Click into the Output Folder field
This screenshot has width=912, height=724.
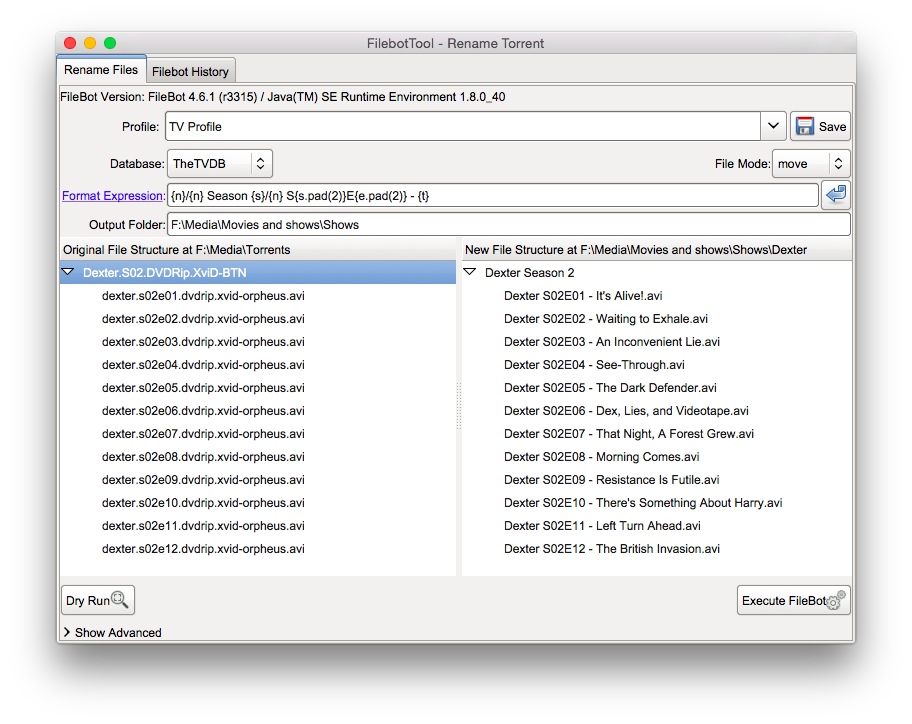pos(509,224)
